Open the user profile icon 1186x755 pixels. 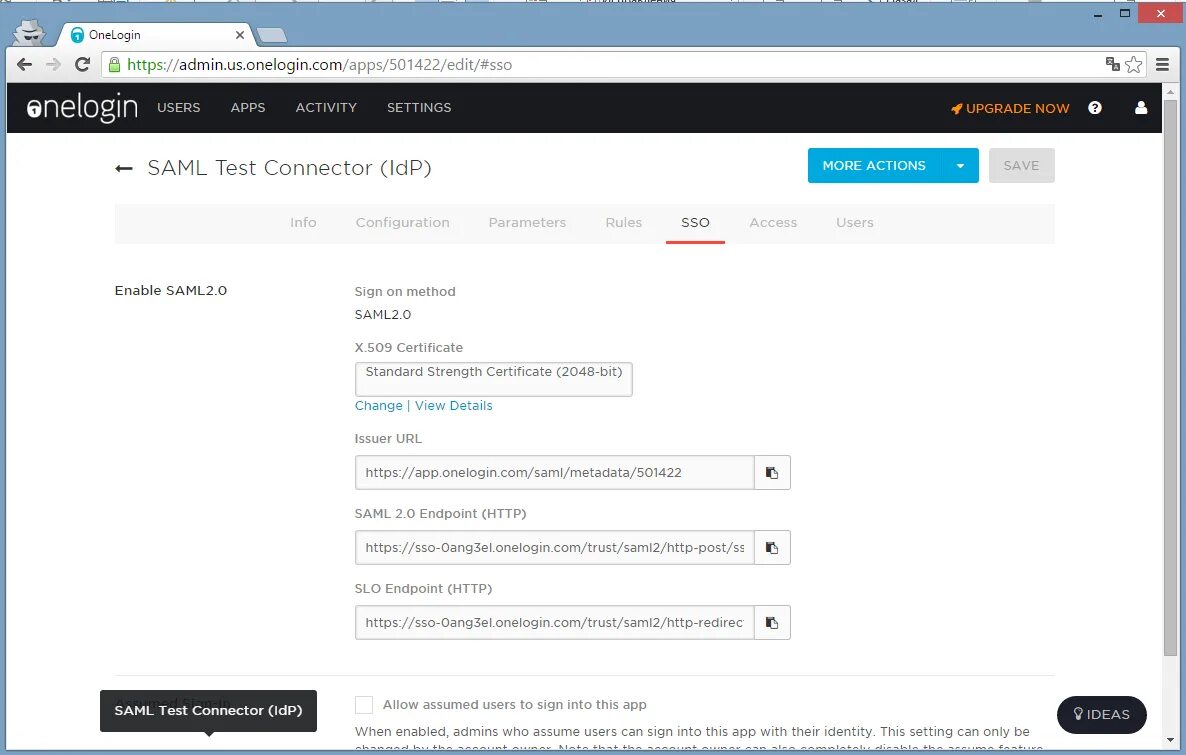[x=1141, y=107]
